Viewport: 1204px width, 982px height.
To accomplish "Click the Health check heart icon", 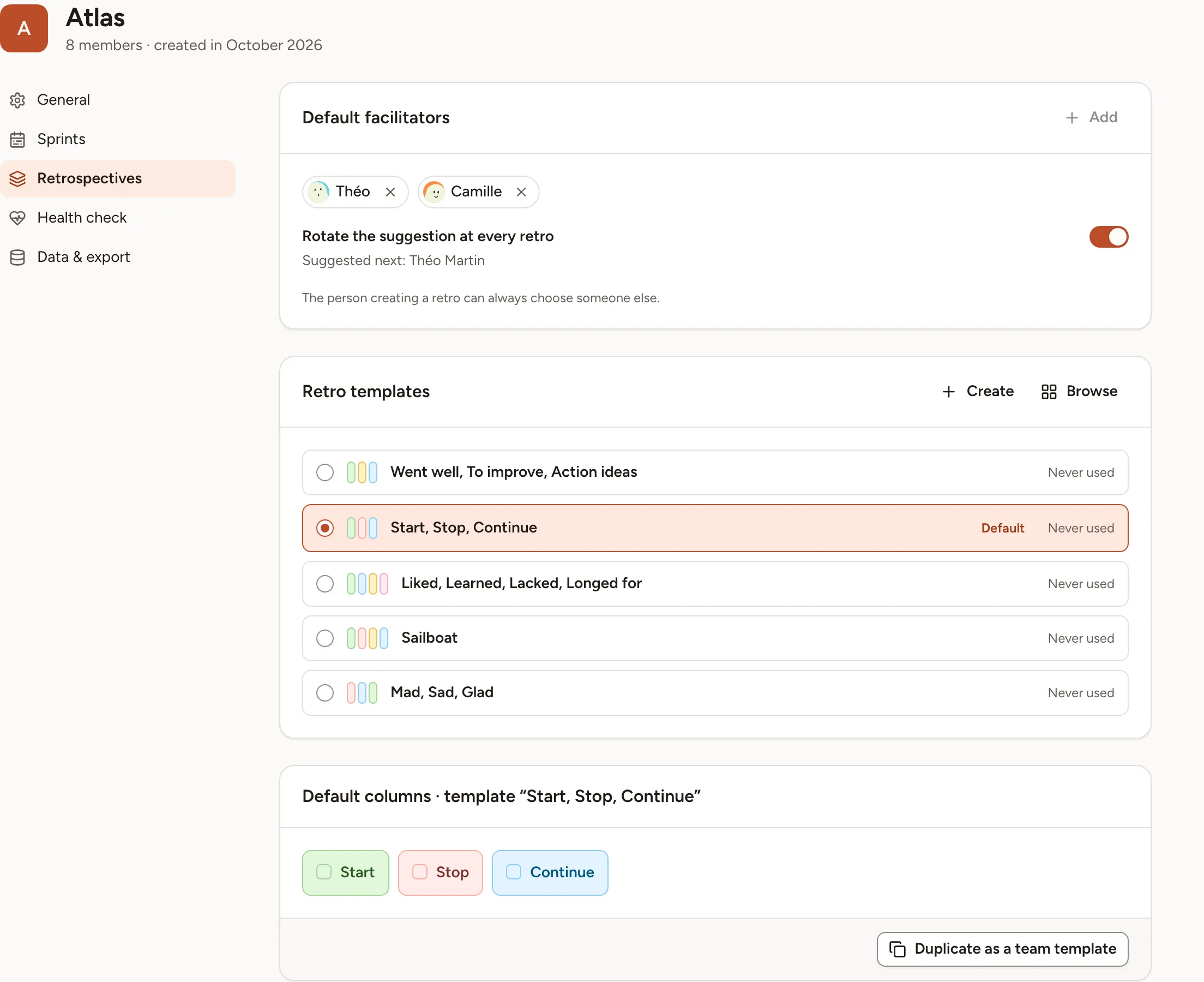I will tap(17, 218).
